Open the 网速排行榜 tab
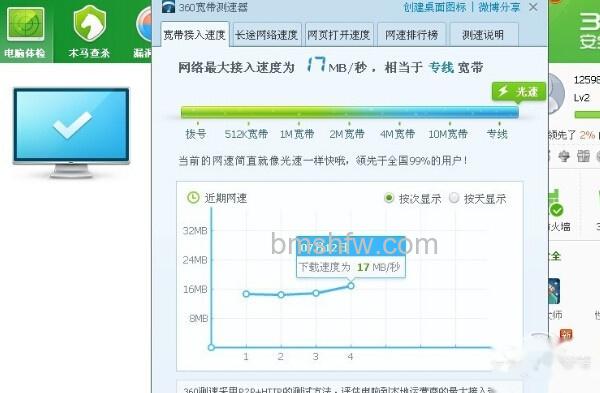Viewport: 600px width, 393px height. coord(411,35)
